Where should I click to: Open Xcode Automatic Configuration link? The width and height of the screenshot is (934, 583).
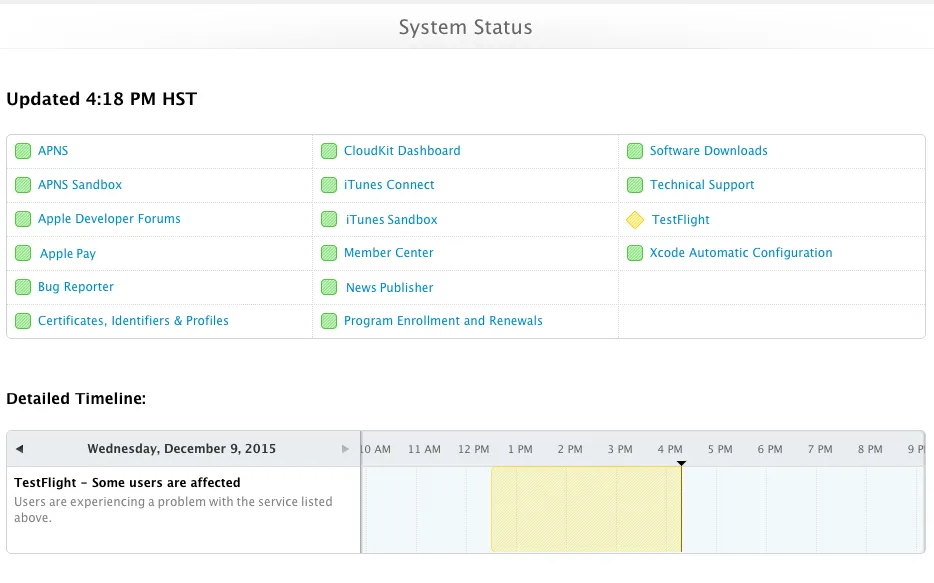741,253
